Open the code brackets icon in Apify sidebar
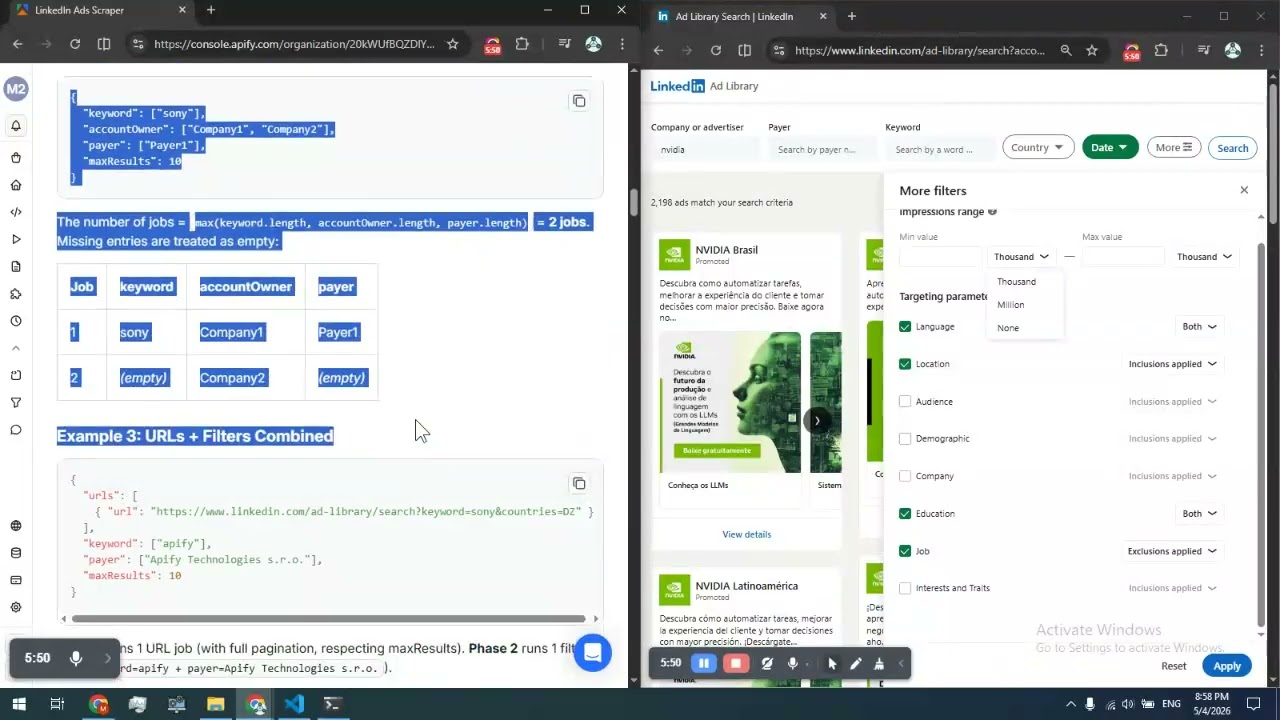The width and height of the screenshot is (1280, 720). click(16, 212)
